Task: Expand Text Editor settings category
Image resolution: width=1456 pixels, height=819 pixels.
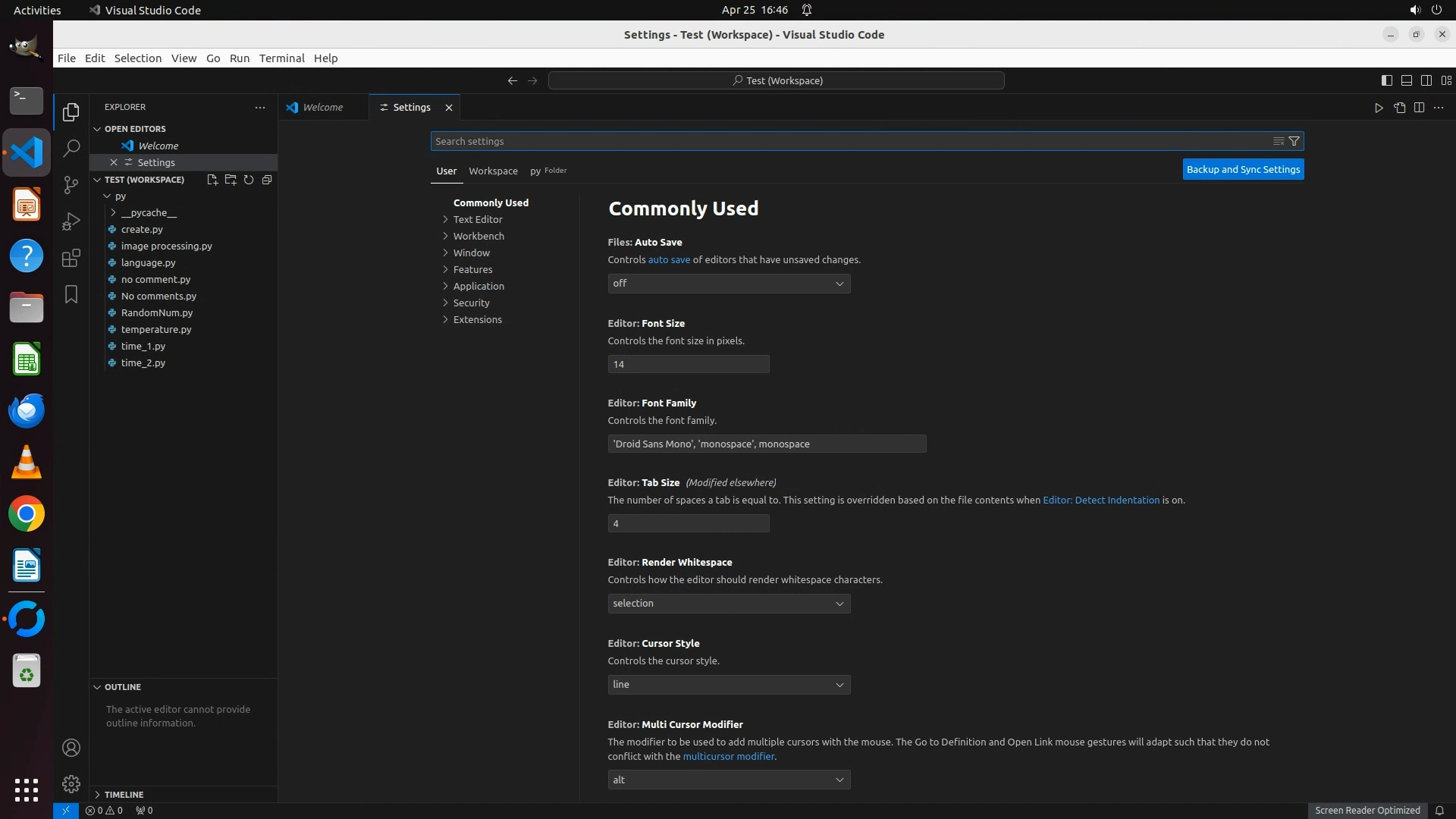Action: (477, 219)
